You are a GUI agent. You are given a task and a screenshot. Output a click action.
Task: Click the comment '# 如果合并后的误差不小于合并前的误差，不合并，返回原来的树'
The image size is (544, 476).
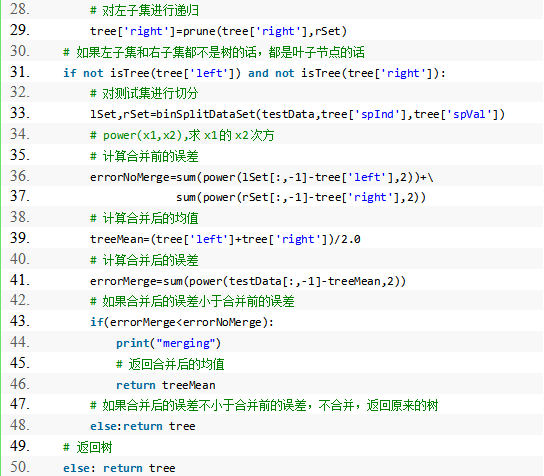pyautogui.click(x=264, y=405)
